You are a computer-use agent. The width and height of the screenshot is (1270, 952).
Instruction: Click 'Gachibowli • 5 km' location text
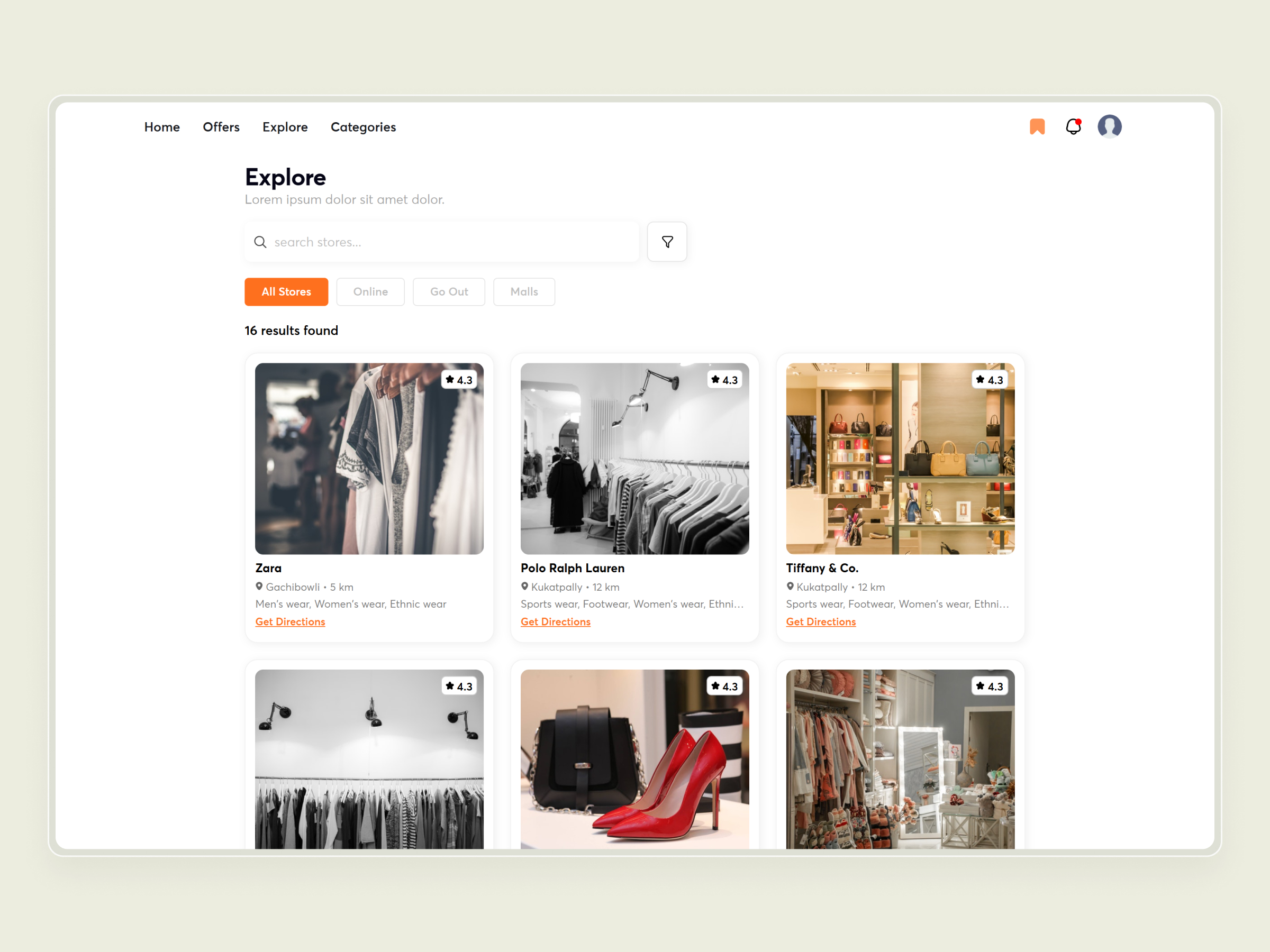[310, 587]
